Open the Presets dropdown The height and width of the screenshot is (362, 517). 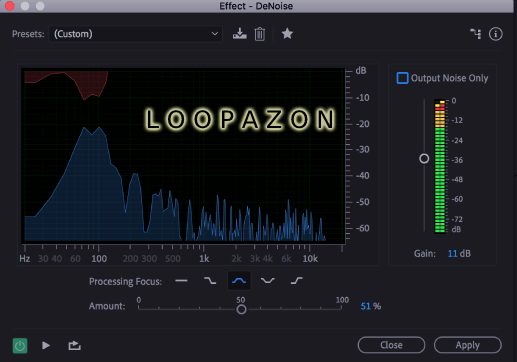136,34
